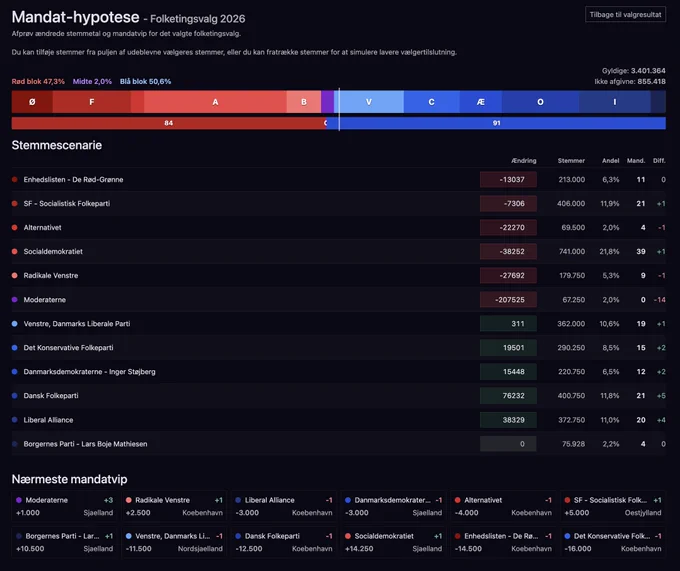This screenshot has width=680, height=571.
Task: Click the Diff. column header
Action: point(659,160)
